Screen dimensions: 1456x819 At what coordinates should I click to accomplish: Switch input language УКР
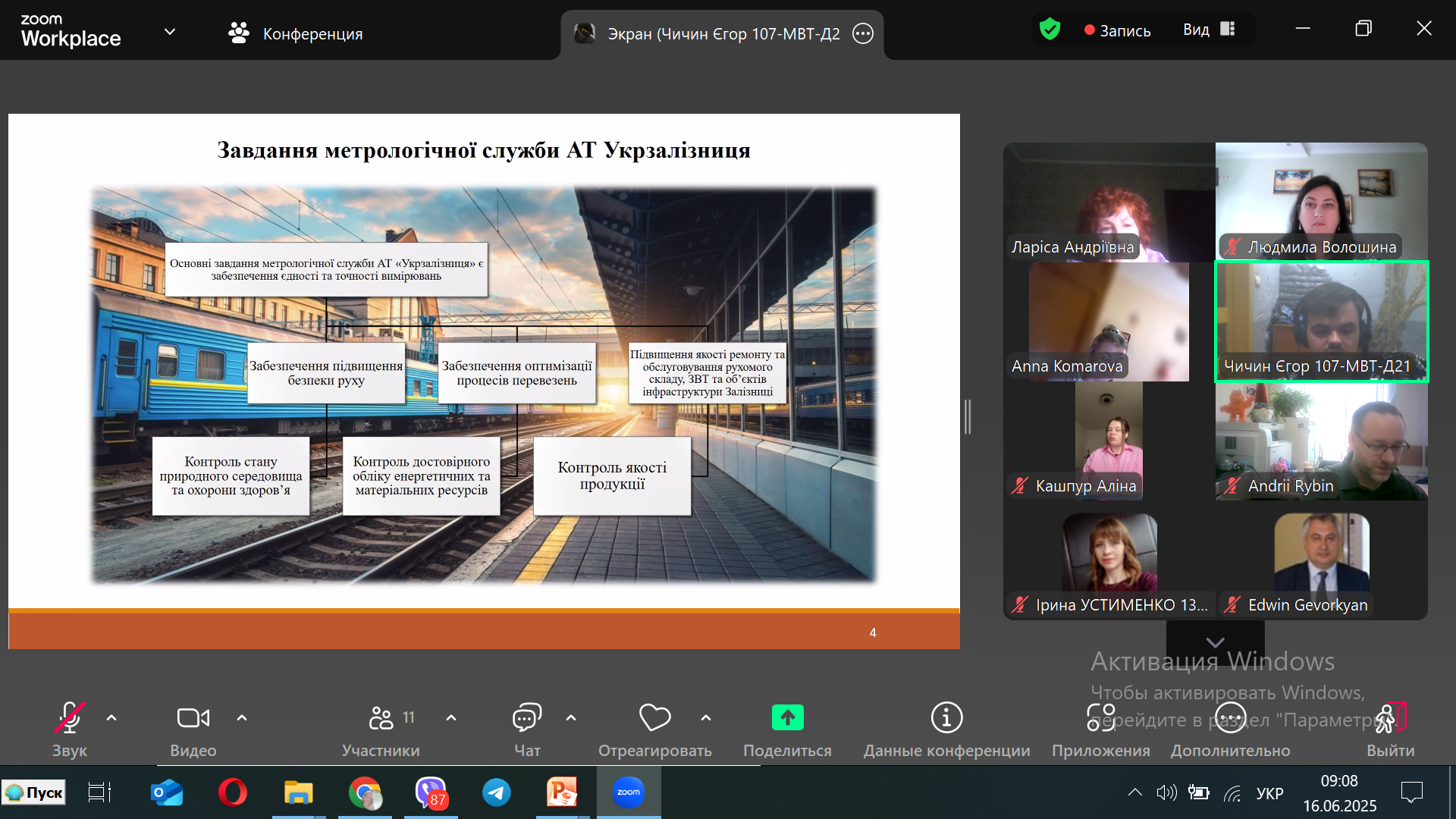(x=1270, y=793)
